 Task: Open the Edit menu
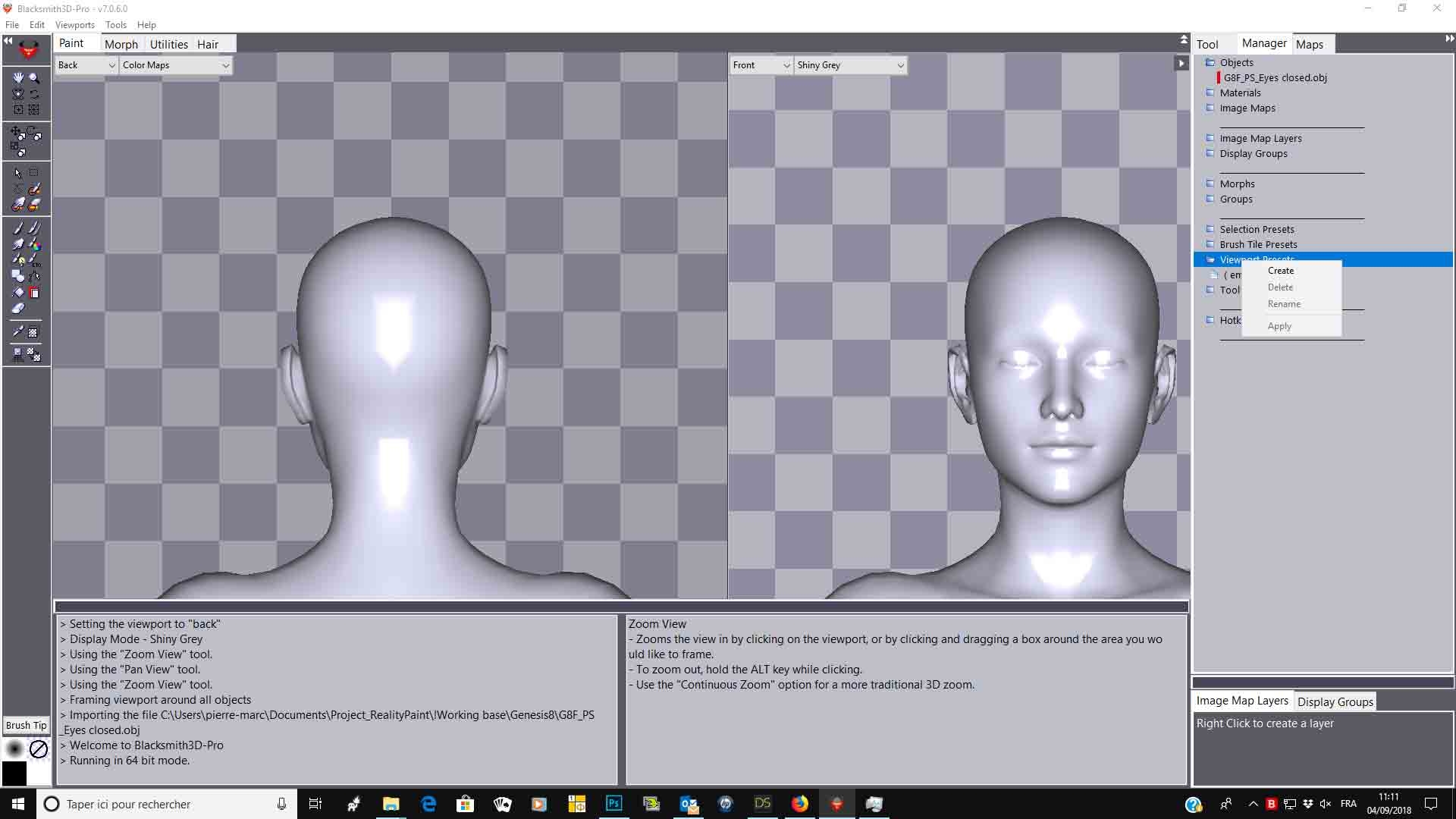[x=37, y=25]
